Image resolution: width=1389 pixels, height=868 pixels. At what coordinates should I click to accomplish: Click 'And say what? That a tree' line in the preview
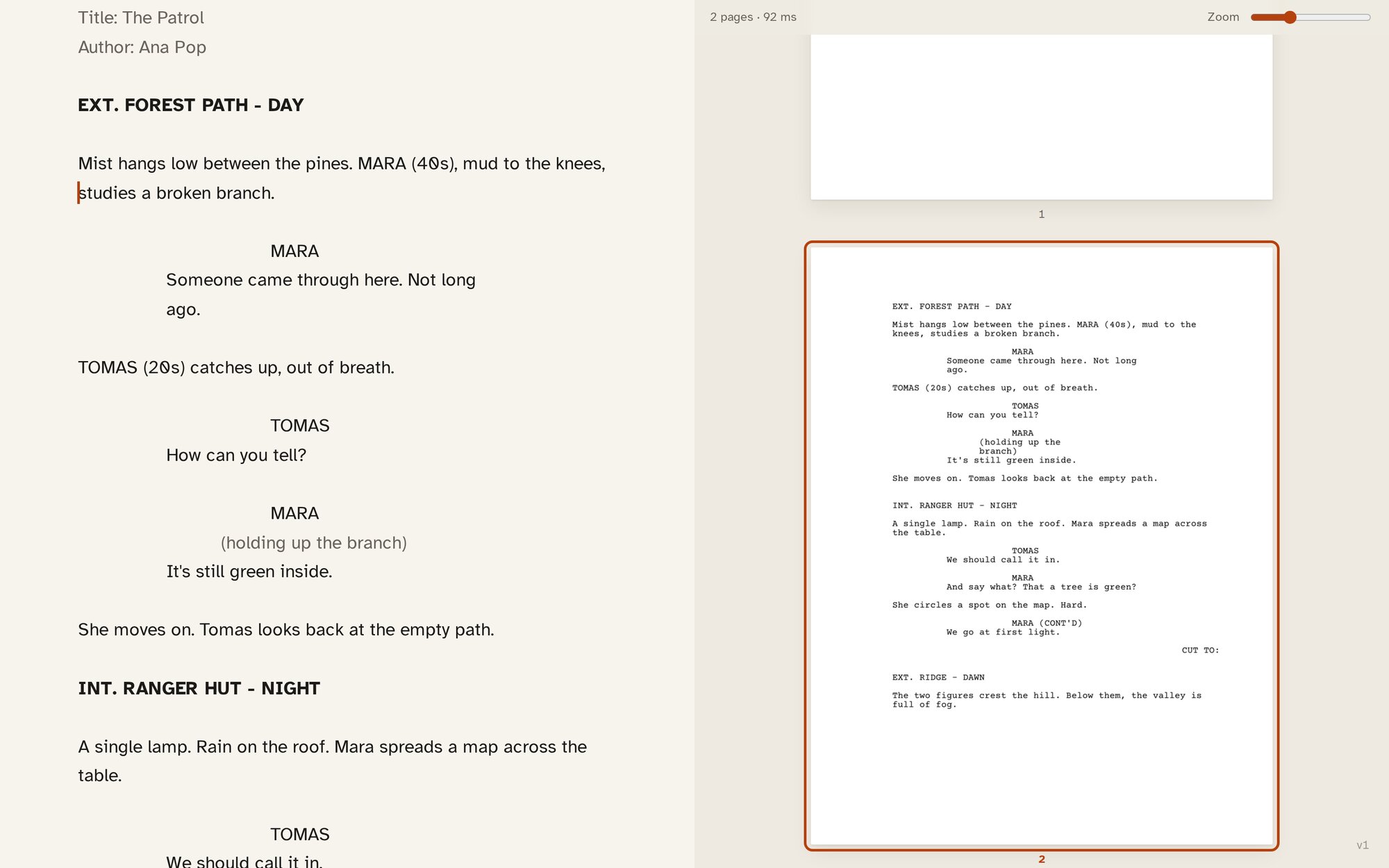1041,587
